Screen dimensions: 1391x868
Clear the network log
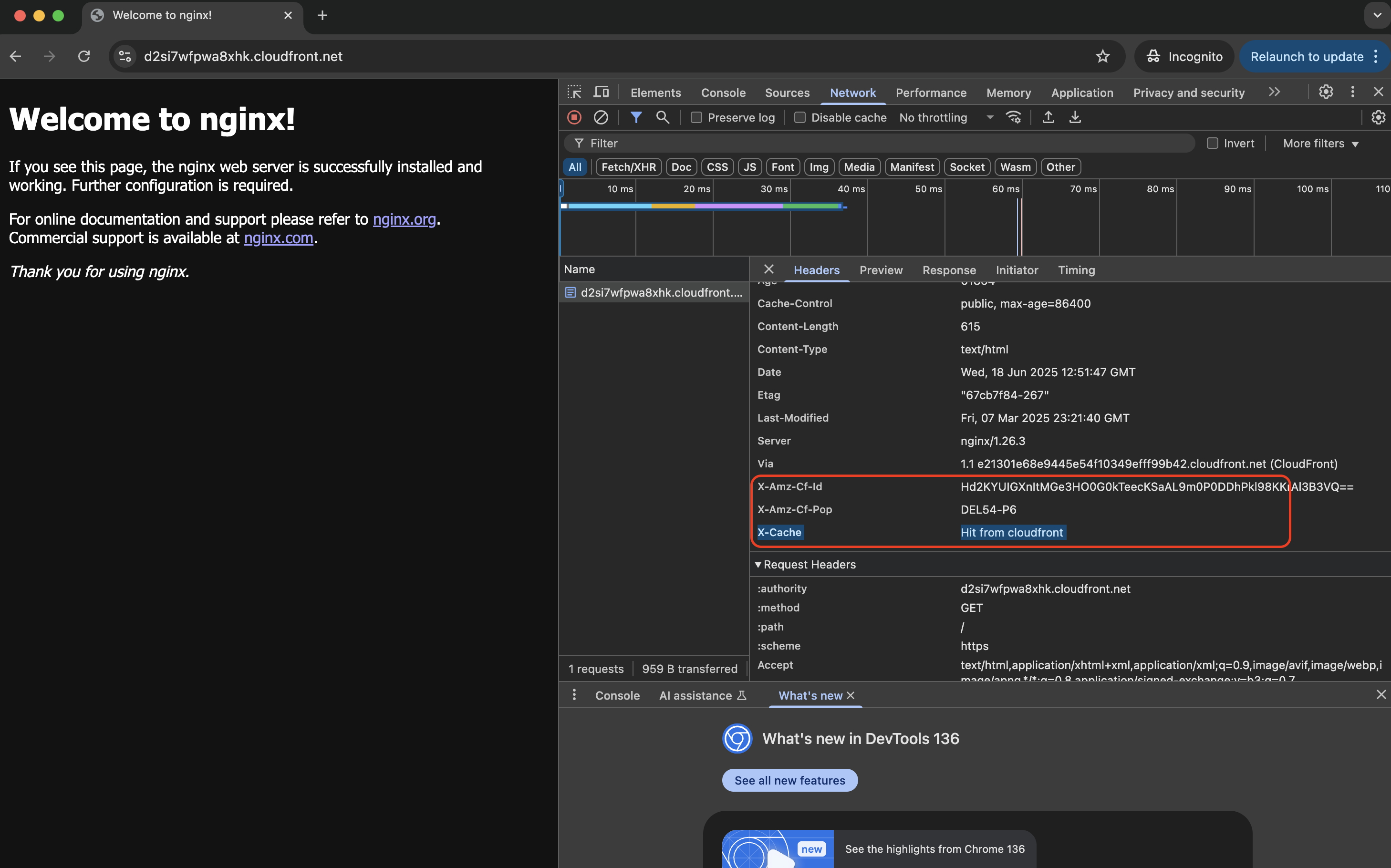point(601,117)
